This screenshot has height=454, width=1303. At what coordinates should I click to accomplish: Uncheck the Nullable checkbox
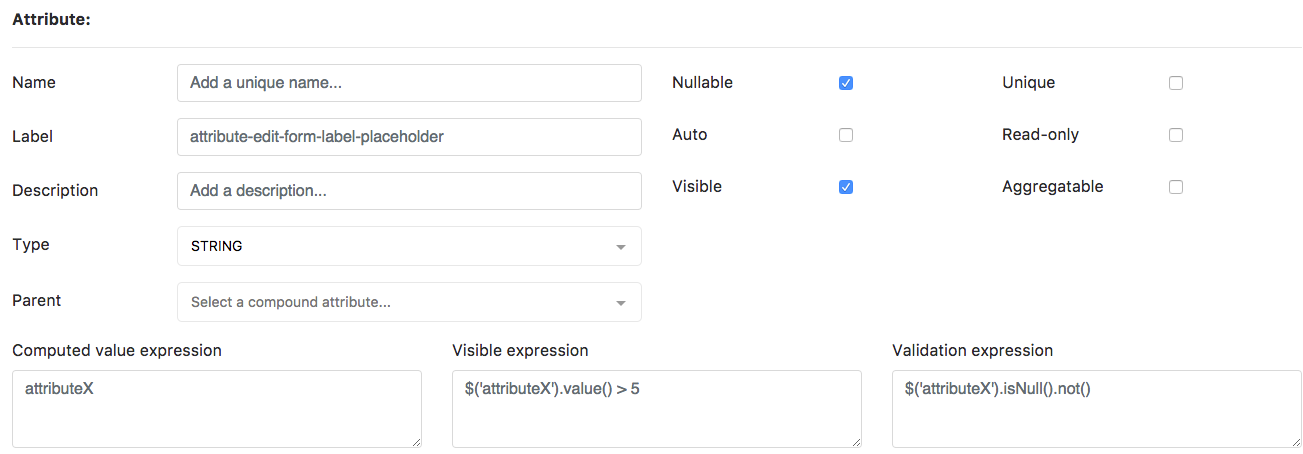point(846,83)
